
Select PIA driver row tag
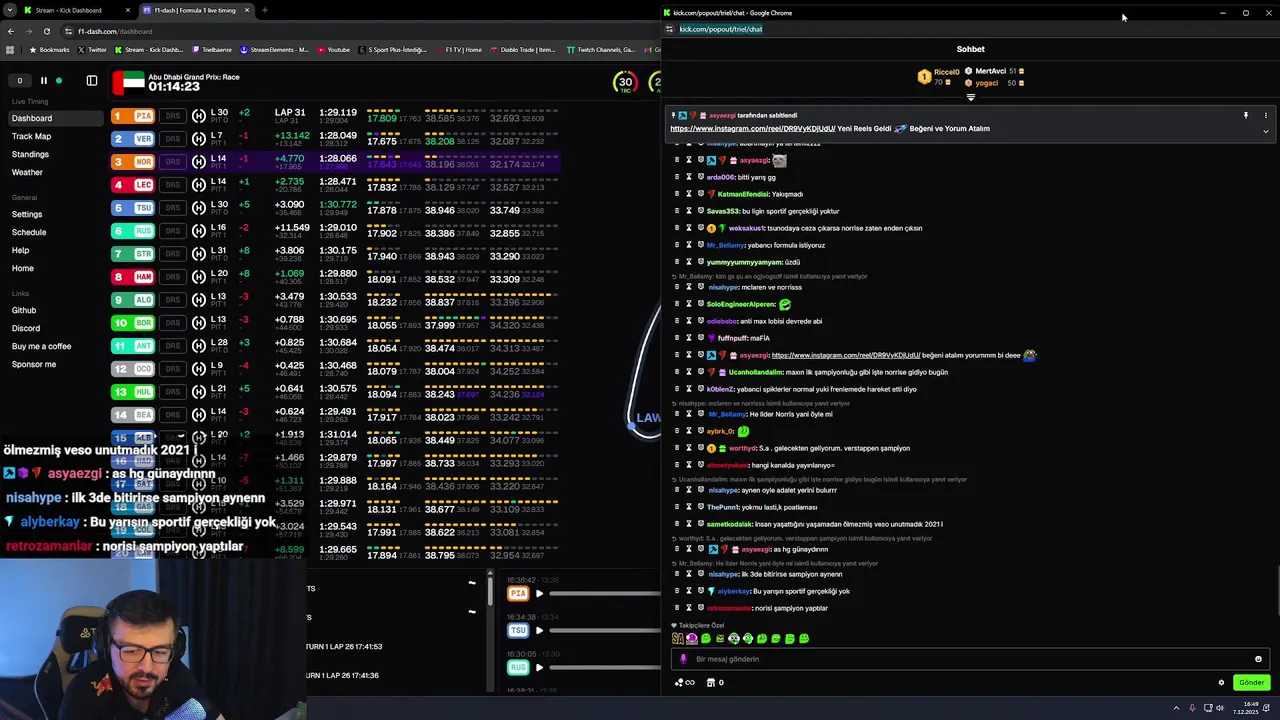tap(133, 116)
